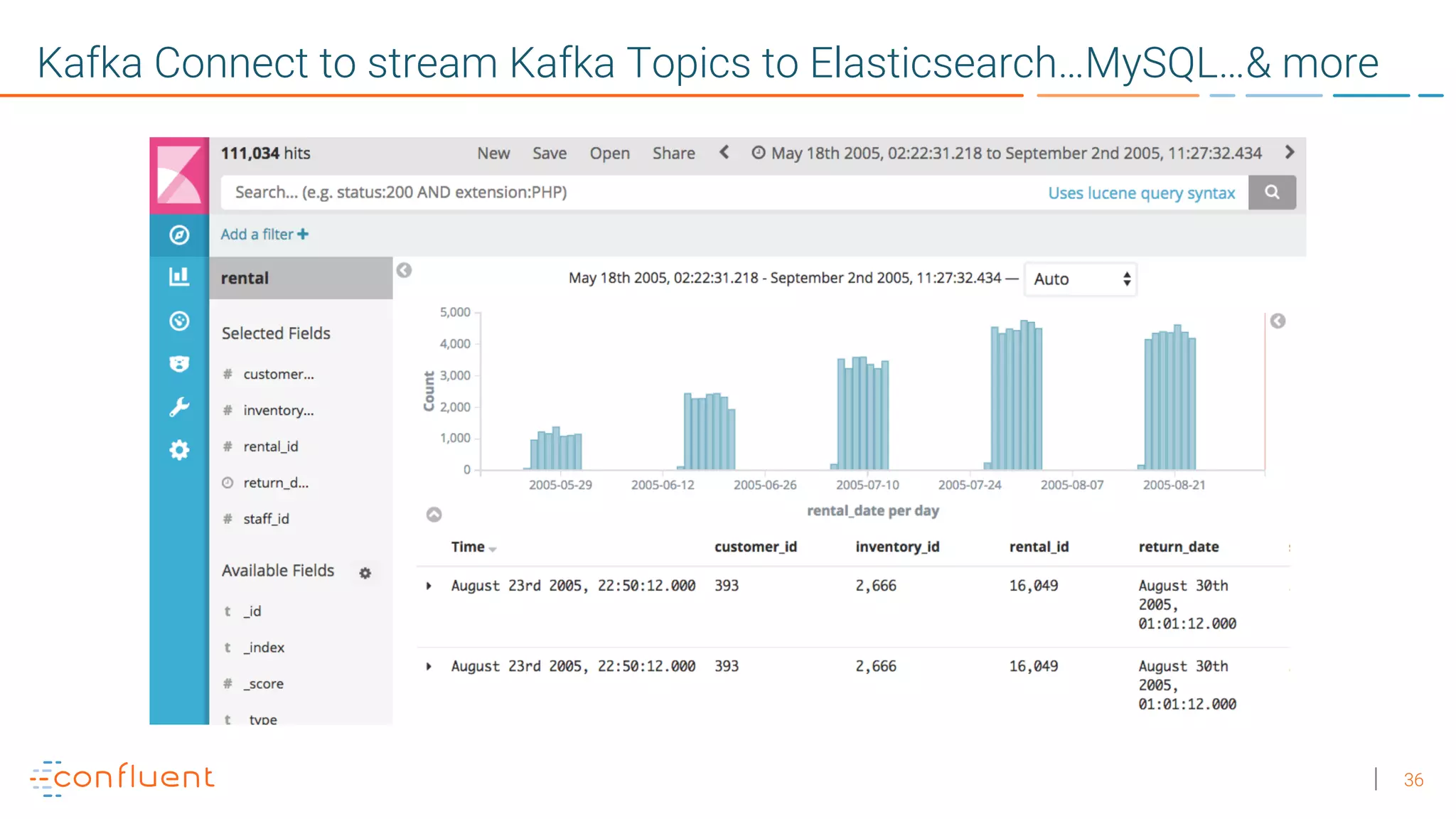Click the 2005-08-21 axis label
Screen dimensions: 1456x819
[1174, 485]
